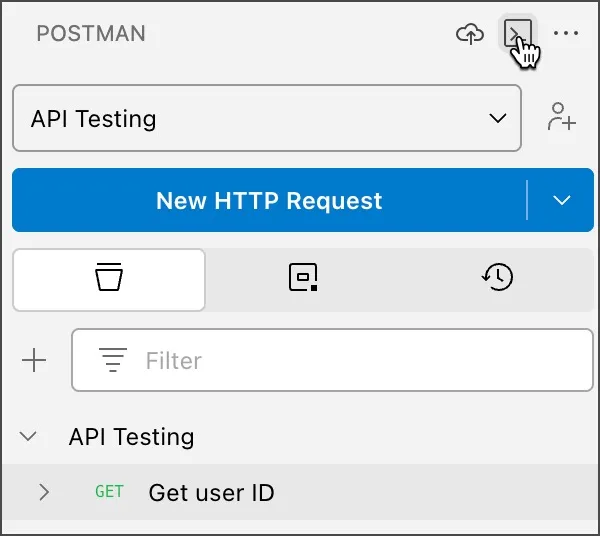Switch to the Environments tab
The width and height of the screenshot is (600, 536).
pyautogui.click(x=303, y=278)
